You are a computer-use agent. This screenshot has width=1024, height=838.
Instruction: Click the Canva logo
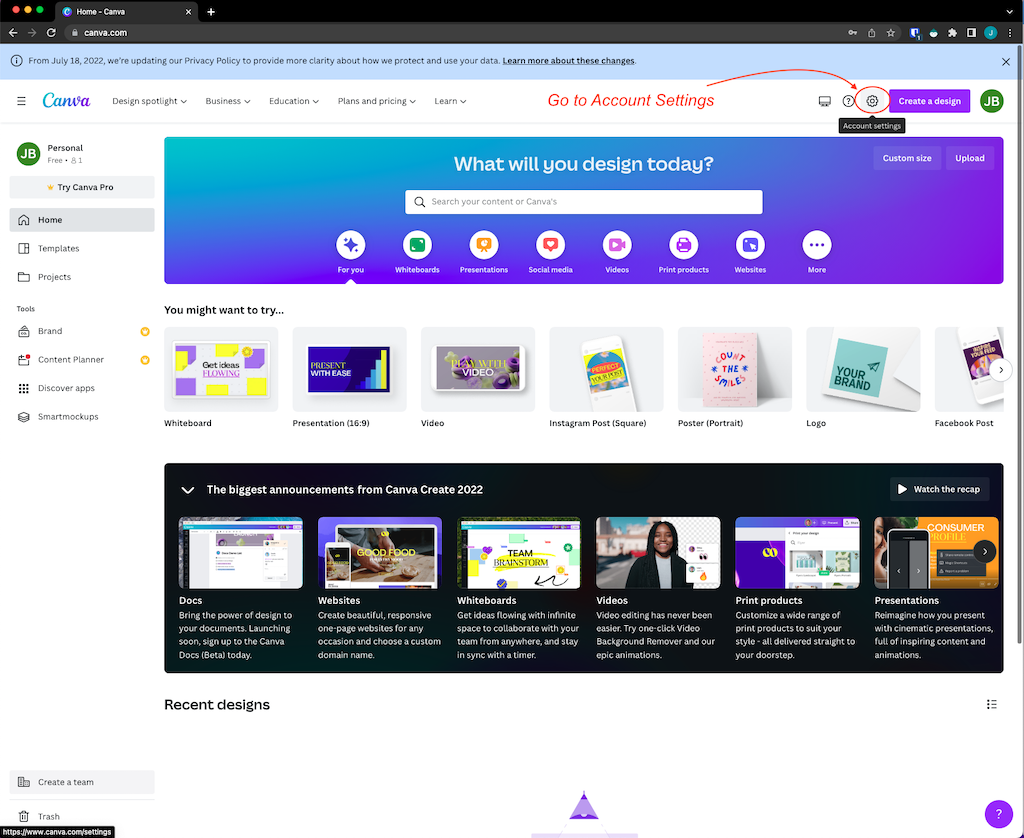coord(67,101)
